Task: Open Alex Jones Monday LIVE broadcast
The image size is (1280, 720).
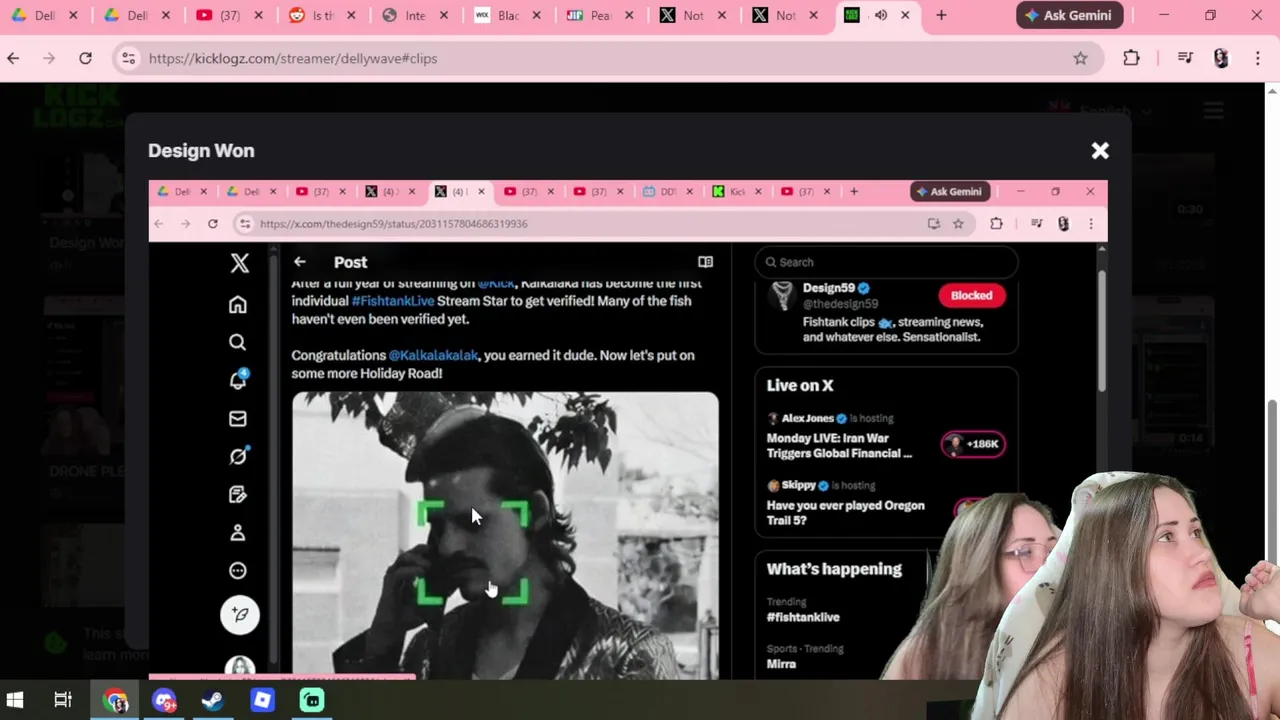Action: click(x=840, y=445)
